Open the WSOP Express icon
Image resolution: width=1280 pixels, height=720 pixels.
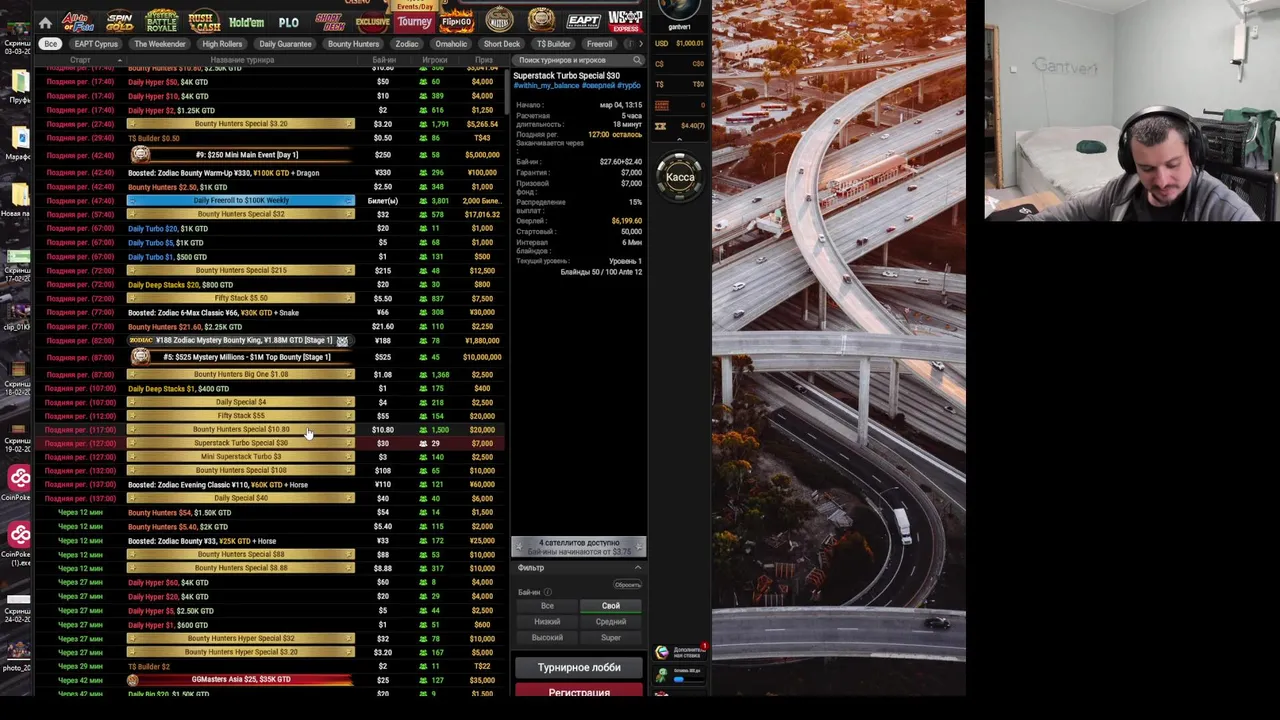[x=626, y=21]
